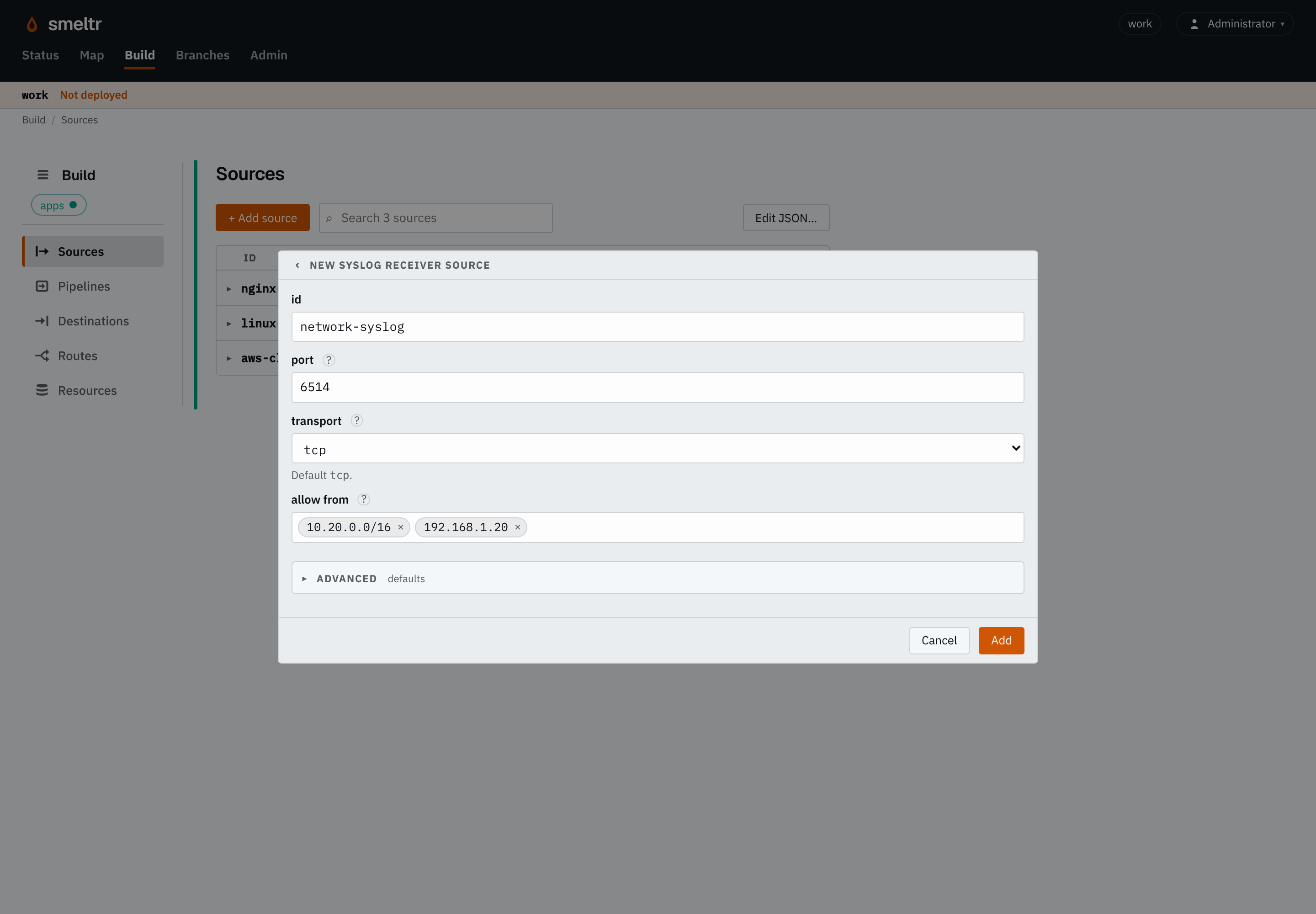Open the port help question mark

tap(329, 360)
